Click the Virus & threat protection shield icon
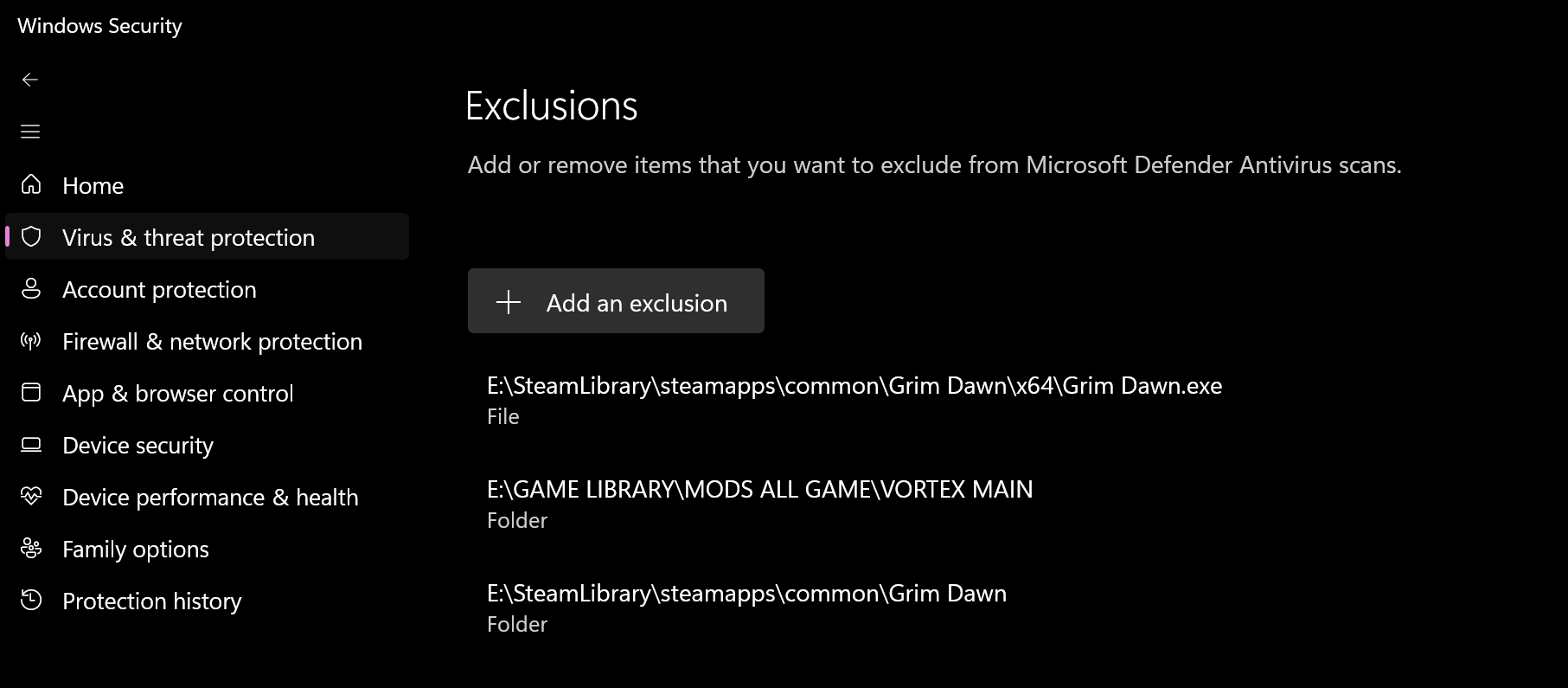Image resolution: width=1568 pixels, height=688 pixels. coord(31,236)
